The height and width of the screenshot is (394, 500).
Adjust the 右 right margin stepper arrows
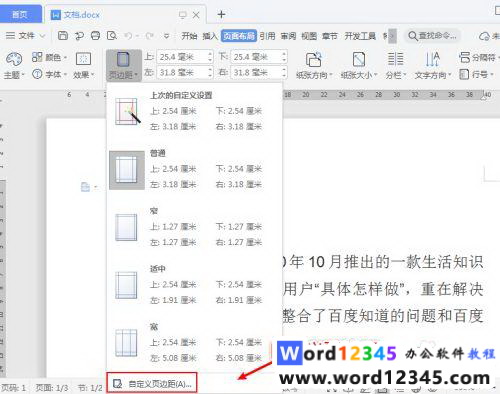point(284,72)
